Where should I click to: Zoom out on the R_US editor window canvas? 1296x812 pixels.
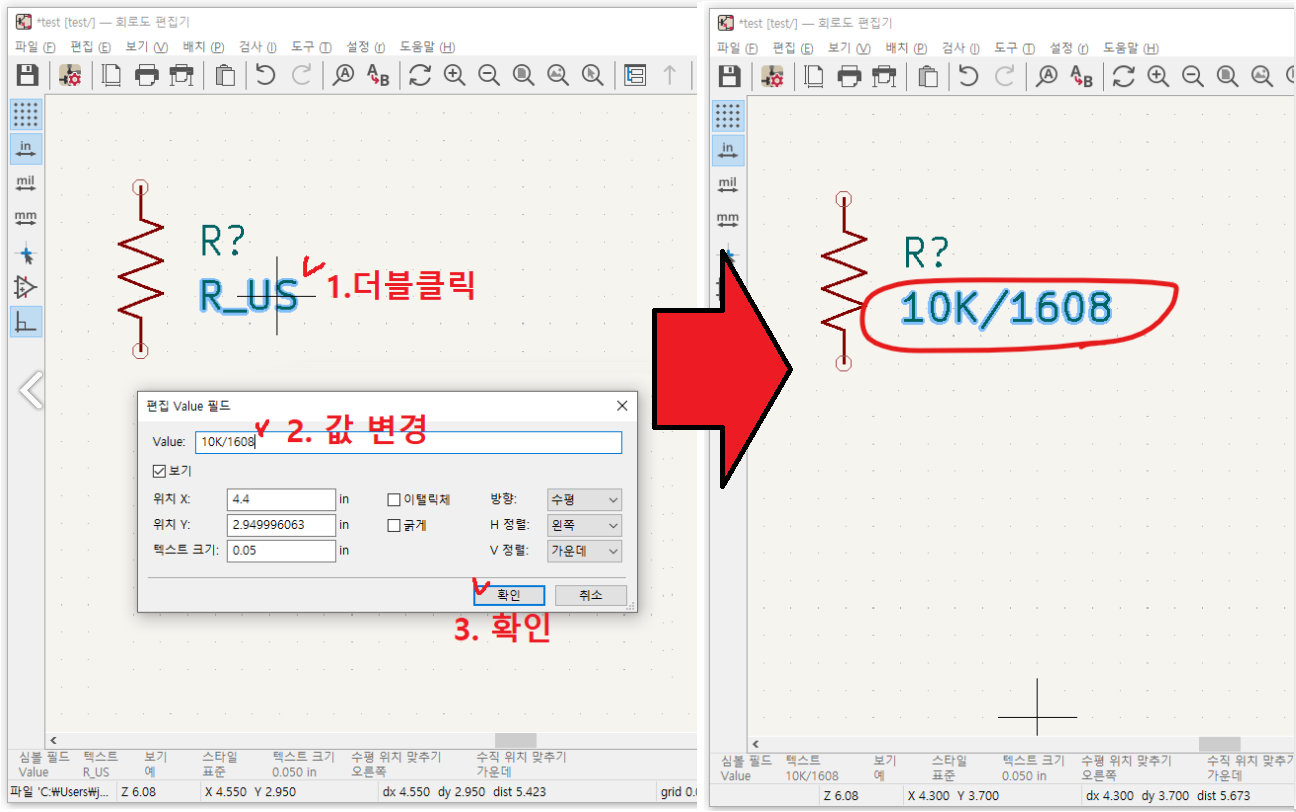pos(489,75)
